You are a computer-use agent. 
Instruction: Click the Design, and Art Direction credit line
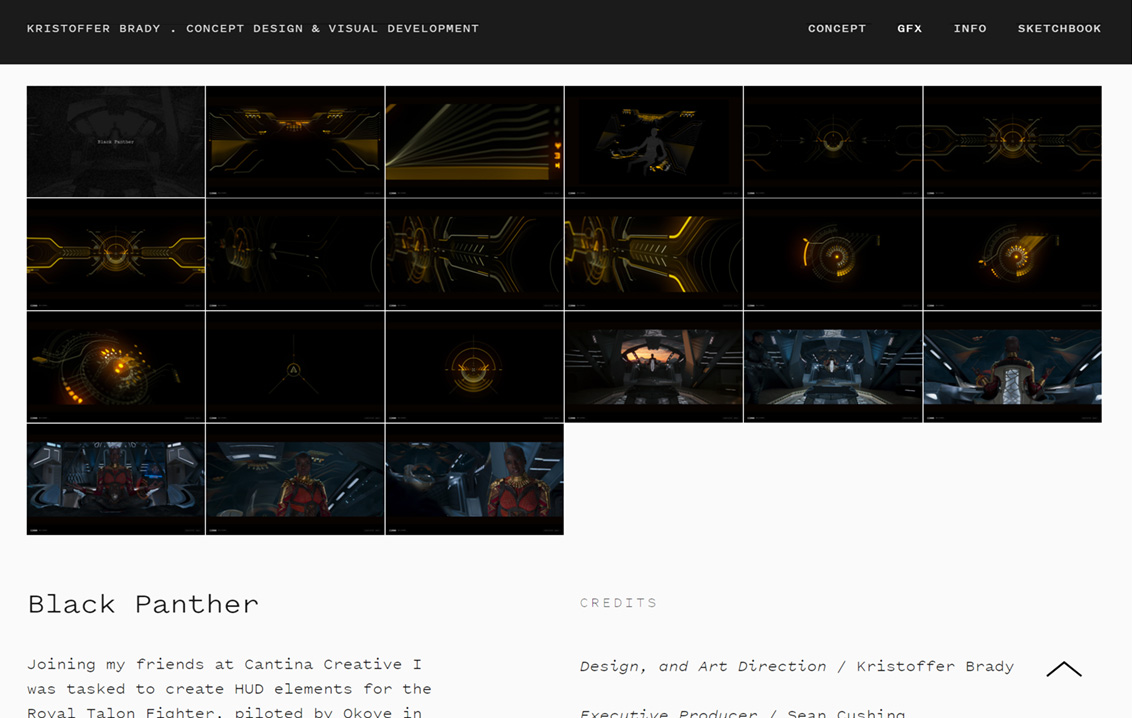pyautogui.click(x=796, y=667)
